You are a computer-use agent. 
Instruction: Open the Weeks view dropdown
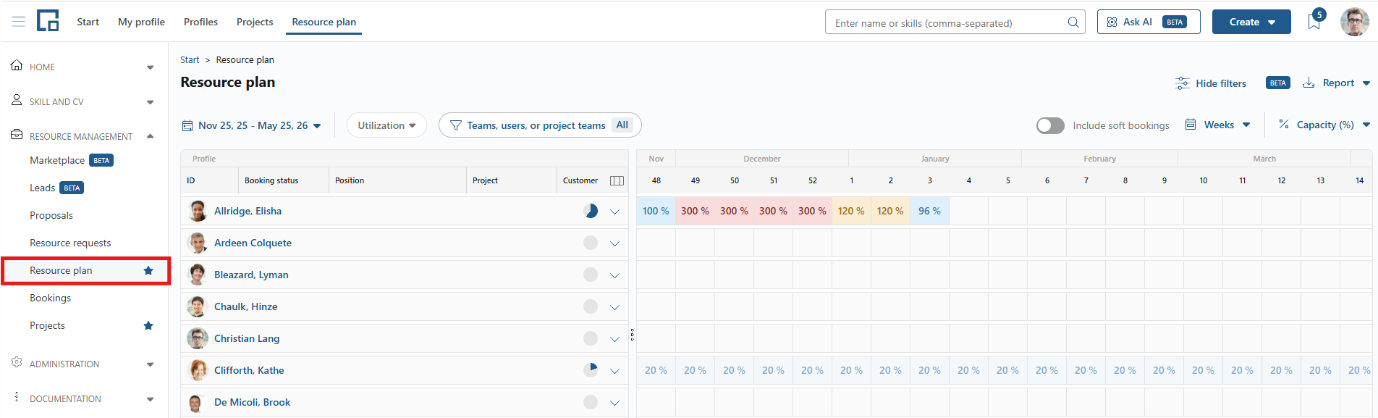click(1217, 125)
